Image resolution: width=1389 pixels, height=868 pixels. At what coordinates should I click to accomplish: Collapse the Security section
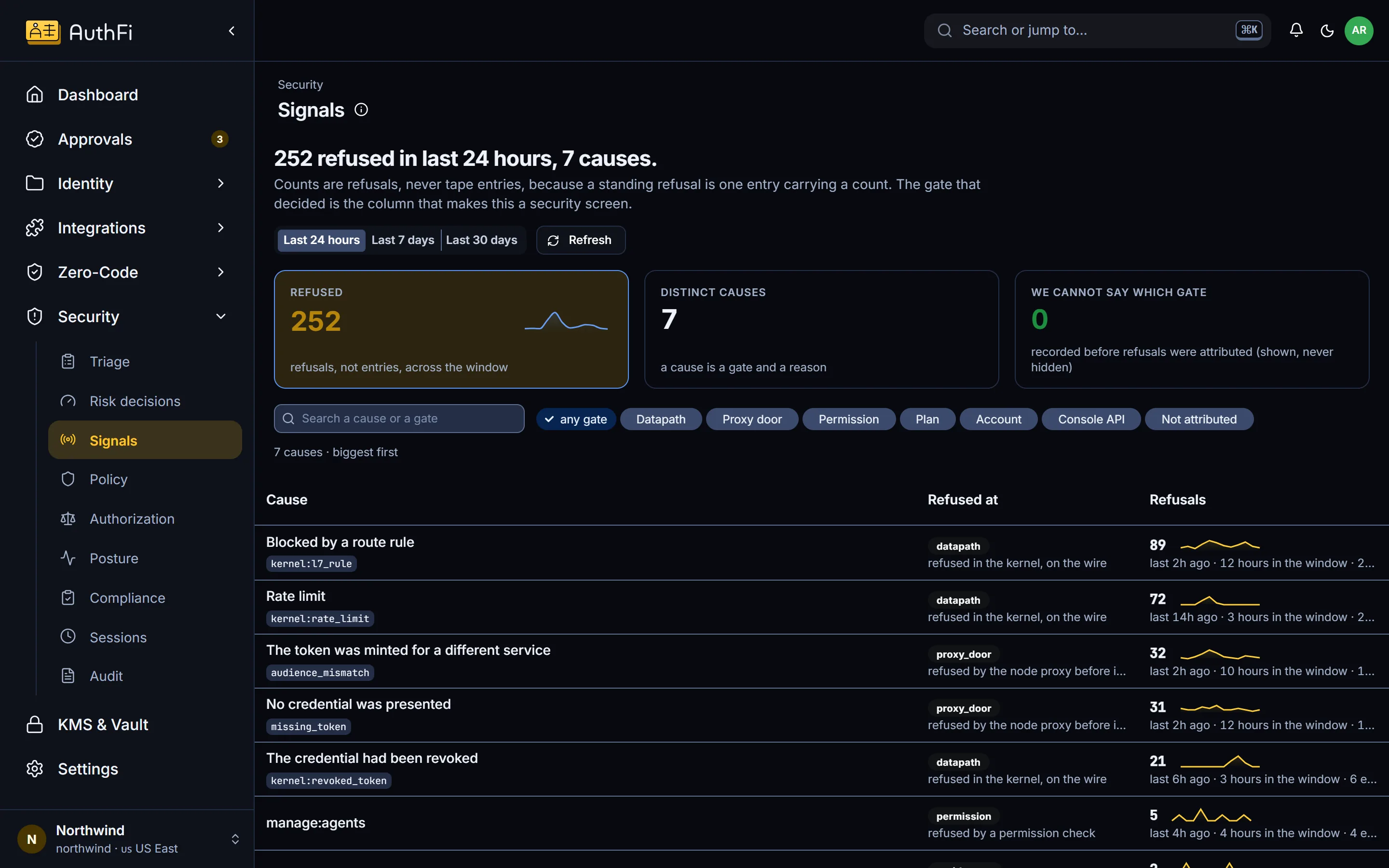pyautogui.click(x=127, y=316)
